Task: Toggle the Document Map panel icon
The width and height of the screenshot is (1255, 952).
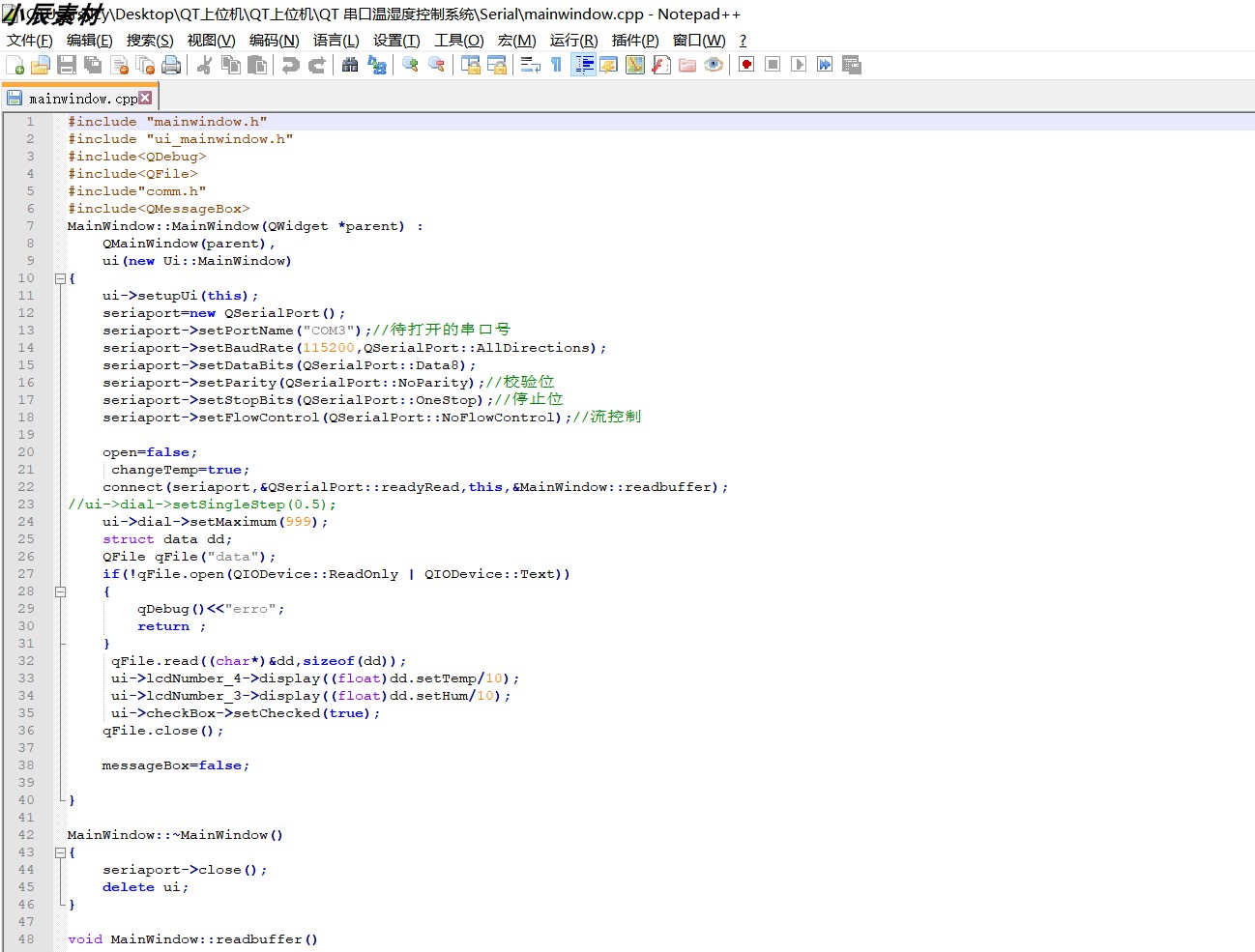Action: pos(635,65)
